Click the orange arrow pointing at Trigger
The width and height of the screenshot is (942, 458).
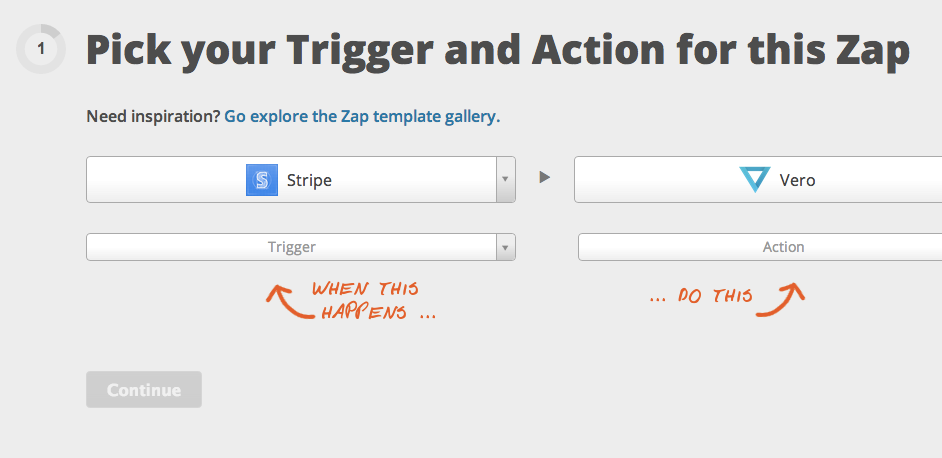(x=285, y=301)
